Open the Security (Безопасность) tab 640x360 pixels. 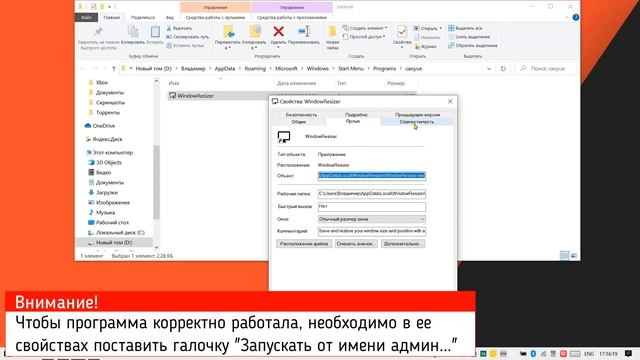click(x=301, y=115)
